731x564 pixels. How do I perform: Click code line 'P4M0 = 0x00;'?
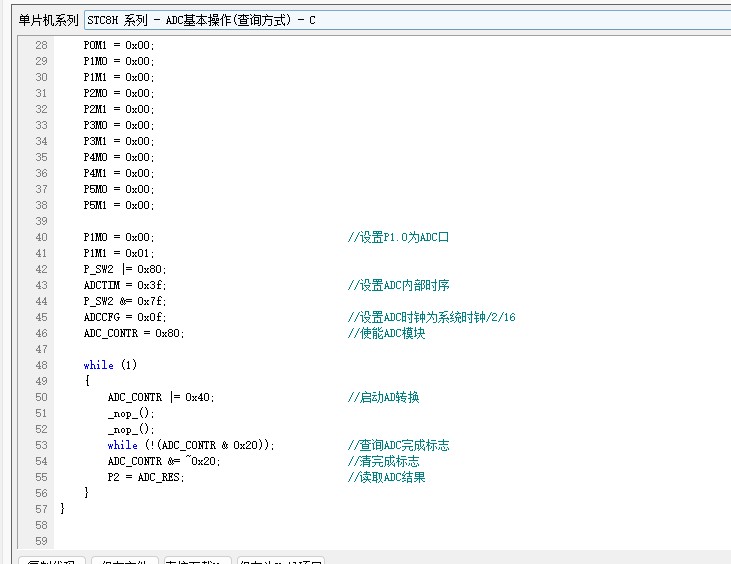(x=119, y=157)
